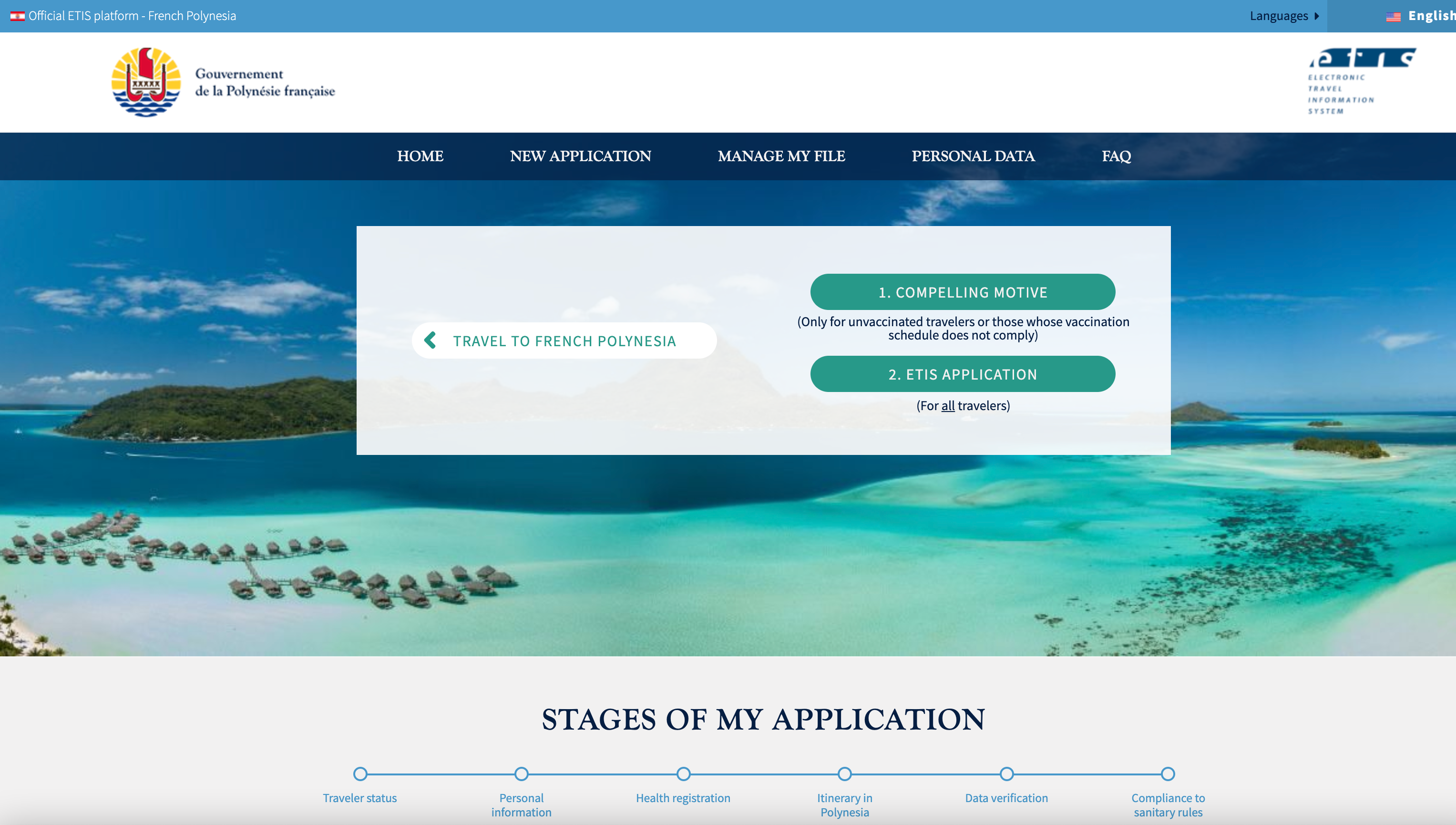Screen dimensions: 1456x825
Task: Open the Home menu item
Action: (420, 156)
